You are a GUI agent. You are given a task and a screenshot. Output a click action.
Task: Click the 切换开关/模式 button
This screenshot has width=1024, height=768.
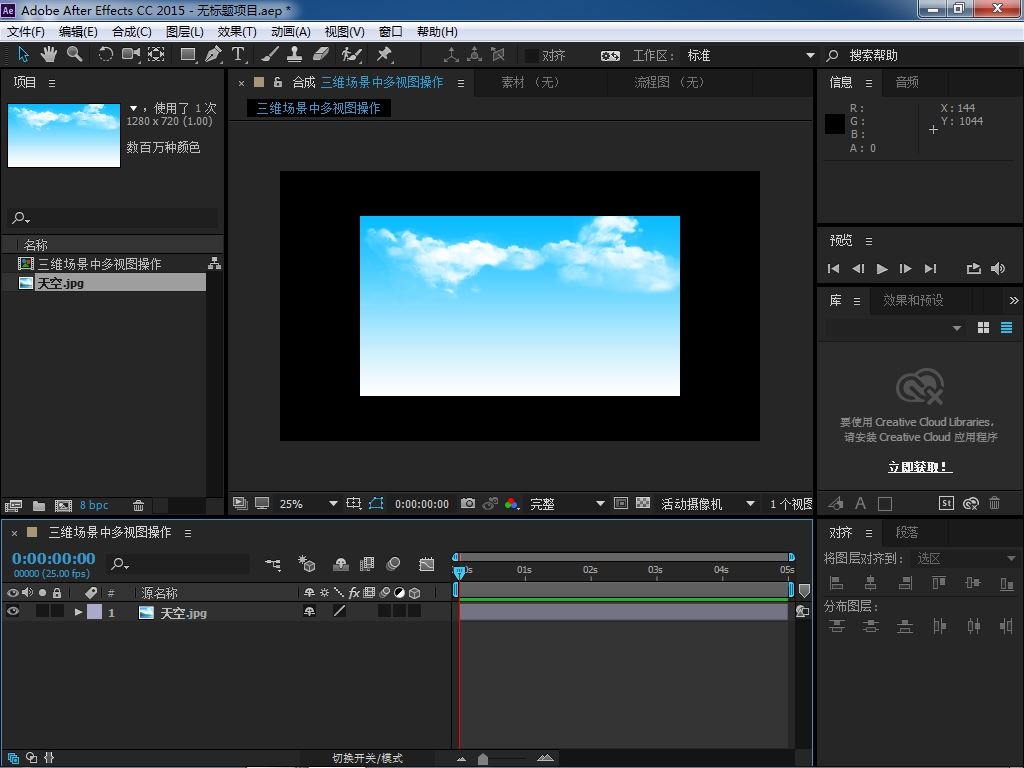[367, 758]
